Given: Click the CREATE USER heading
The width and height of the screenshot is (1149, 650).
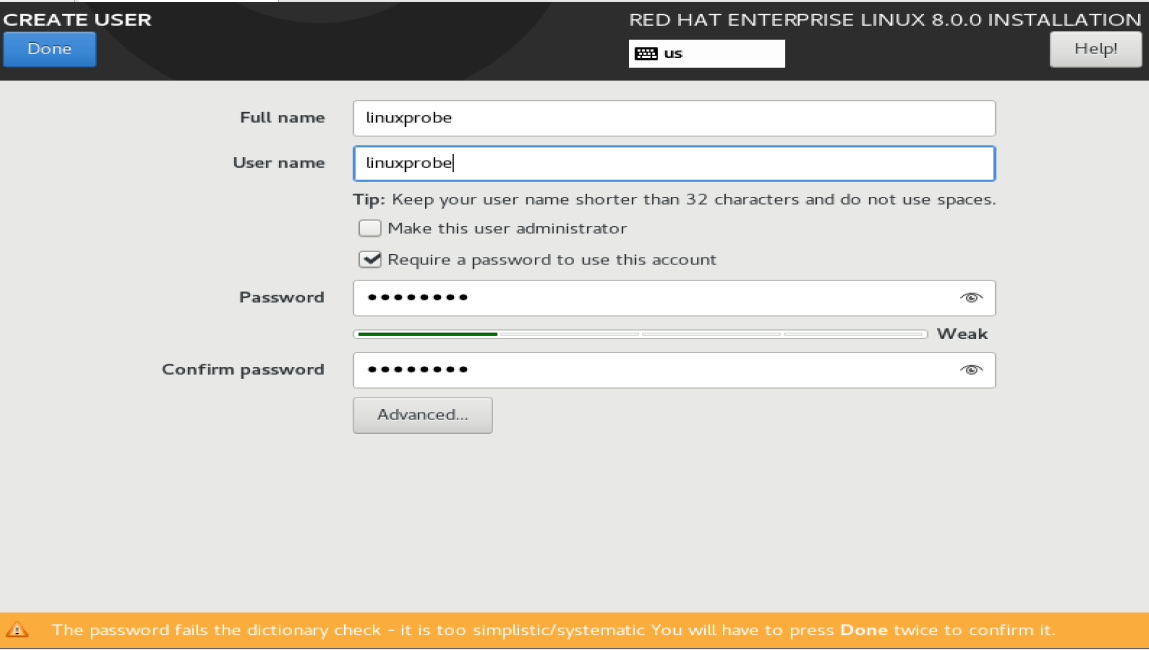Looking at the screenshot, I should (x=77, y=20).
